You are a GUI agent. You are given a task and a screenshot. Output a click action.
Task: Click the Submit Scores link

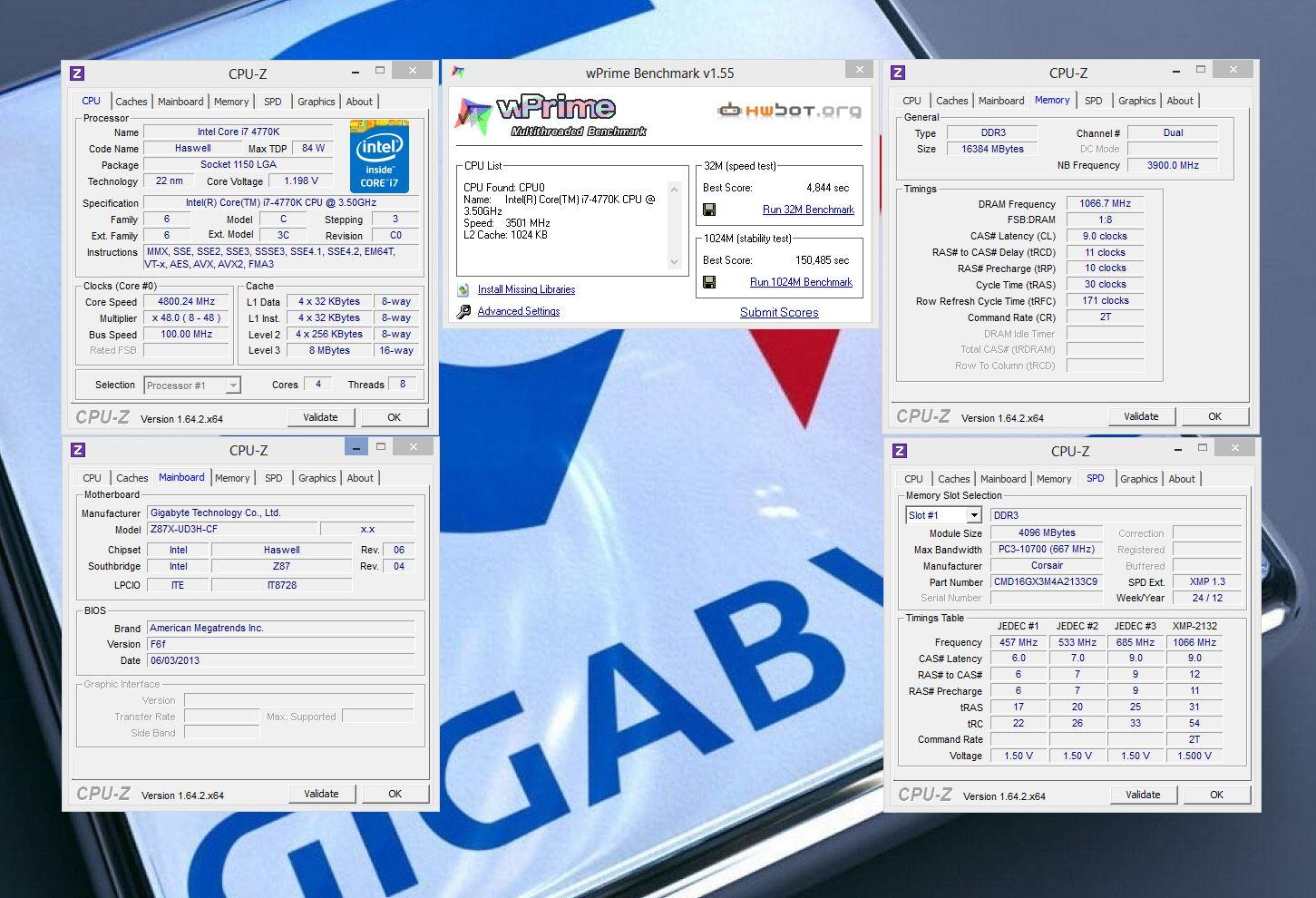(779, 312)
